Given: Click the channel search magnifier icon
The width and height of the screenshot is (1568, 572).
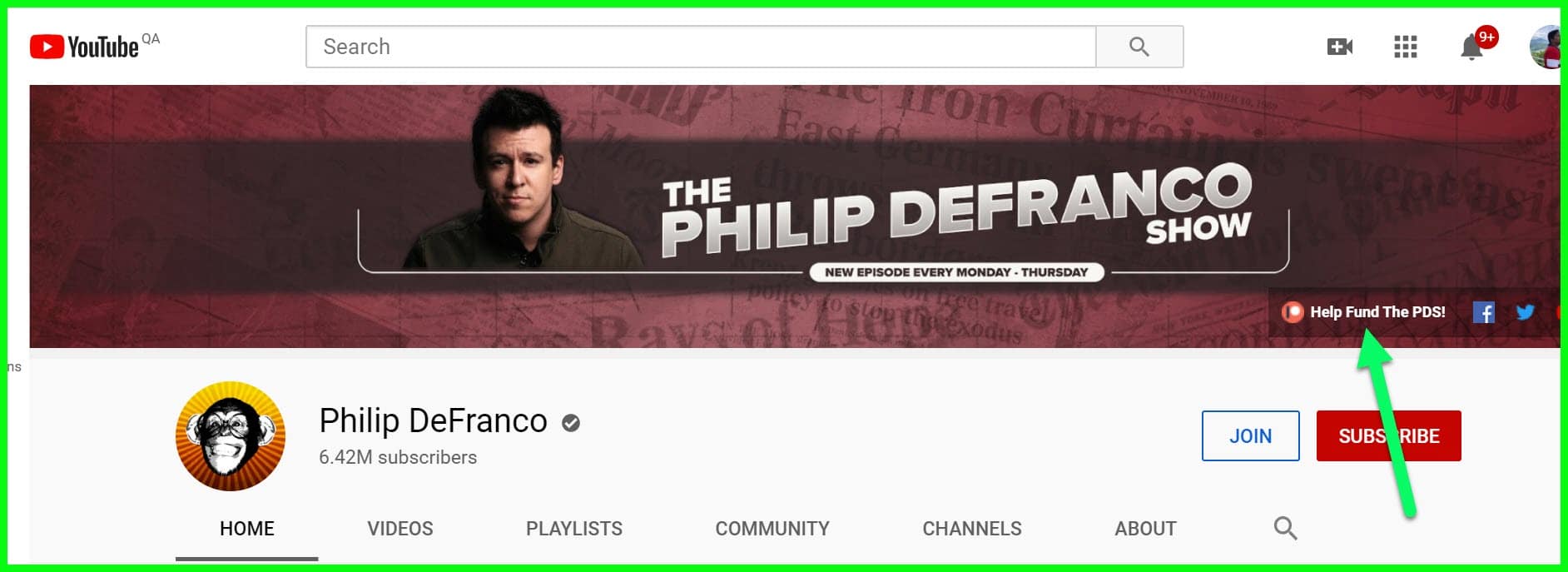Looking at the screenshot, I should tap(1285, 528).
